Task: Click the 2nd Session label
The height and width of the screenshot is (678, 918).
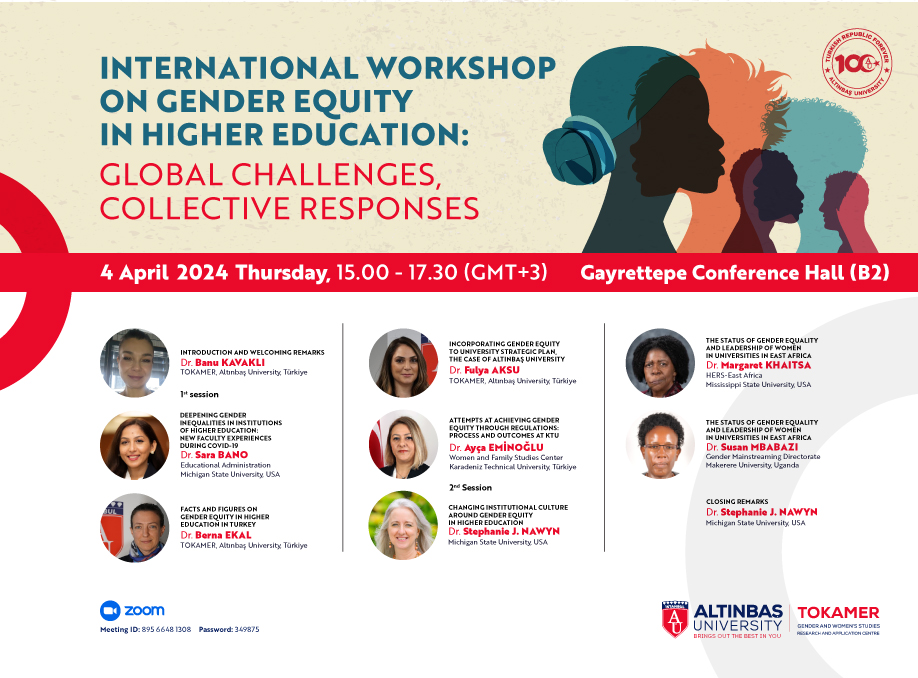Action: pos(470,487)
